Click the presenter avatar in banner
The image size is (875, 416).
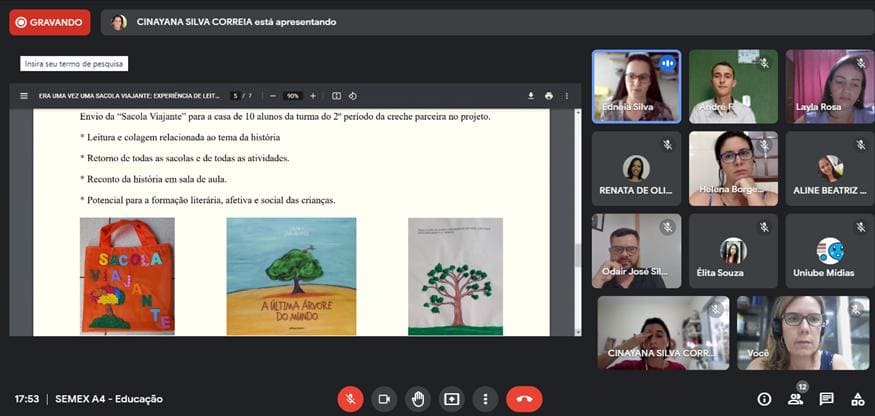click(x=119, y=22)
